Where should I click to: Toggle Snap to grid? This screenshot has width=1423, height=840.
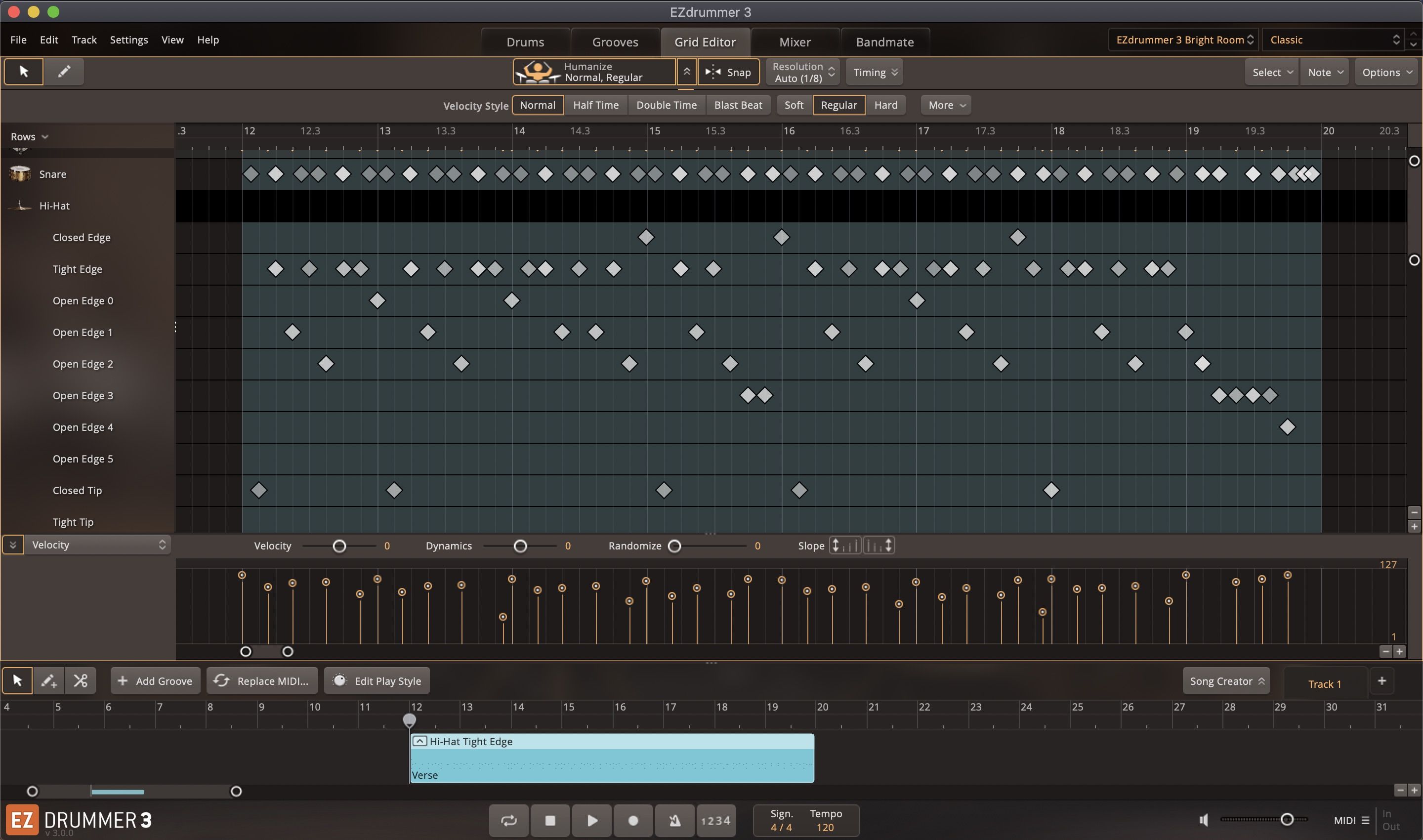pos(728,72)
